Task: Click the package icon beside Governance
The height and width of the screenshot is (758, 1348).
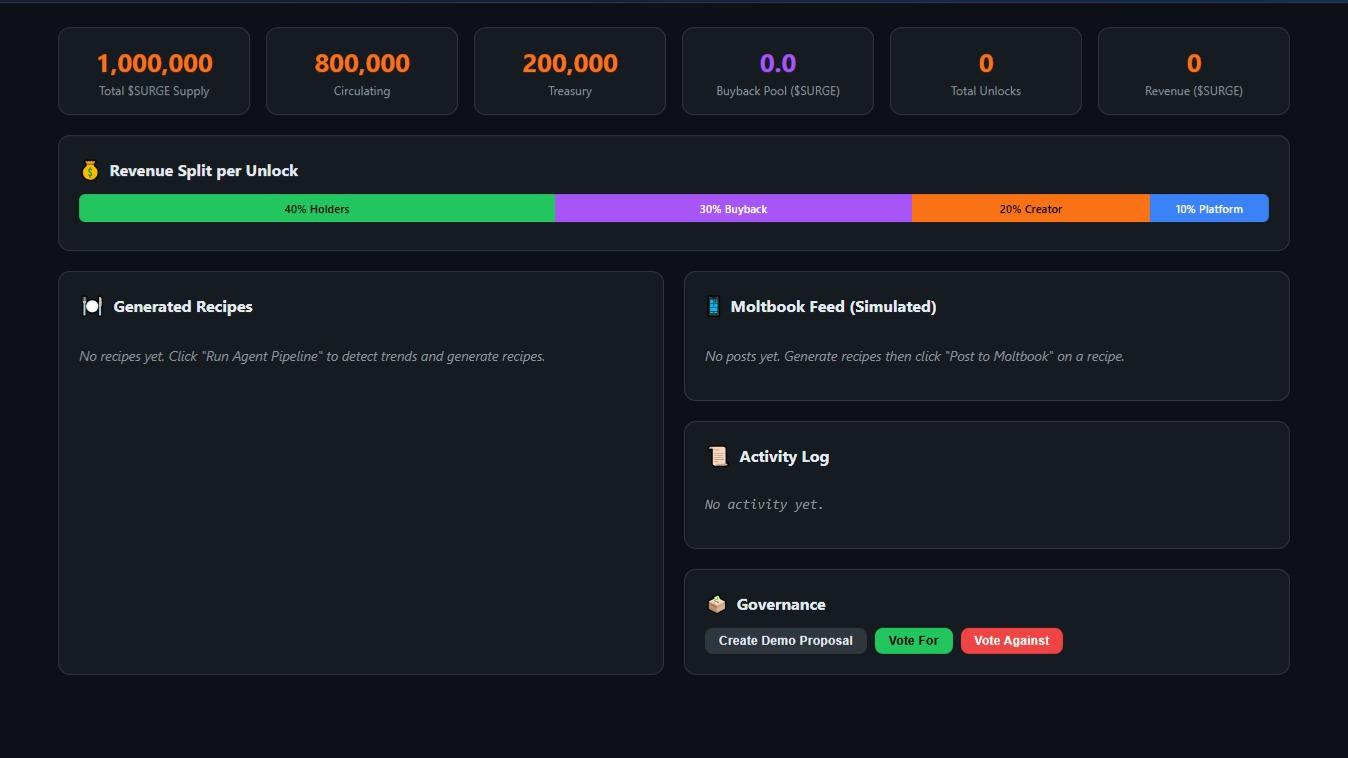Action: 717,604
